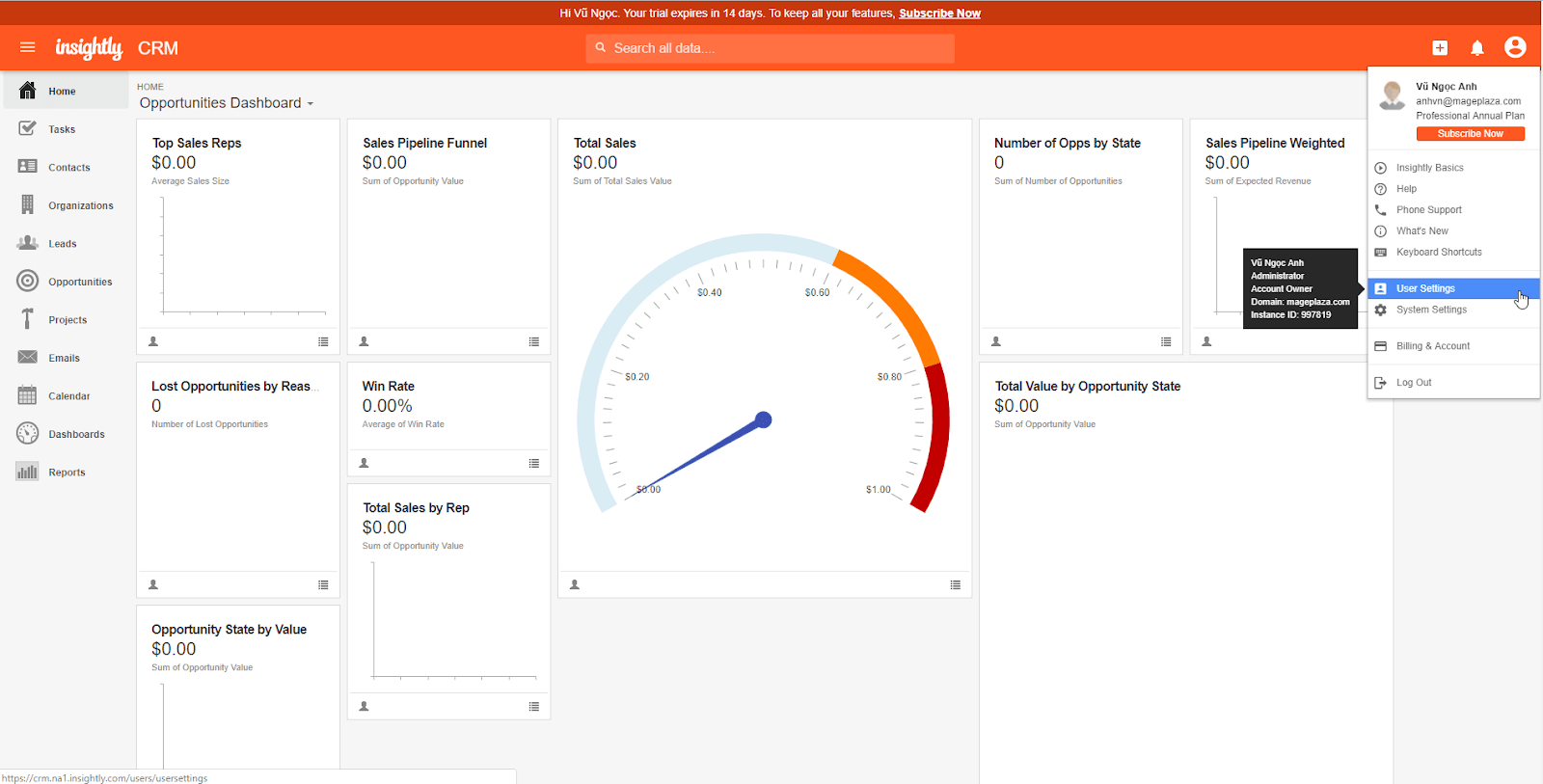
Task: Click the profile photo in the user menu
Action: pos(1392,95)
